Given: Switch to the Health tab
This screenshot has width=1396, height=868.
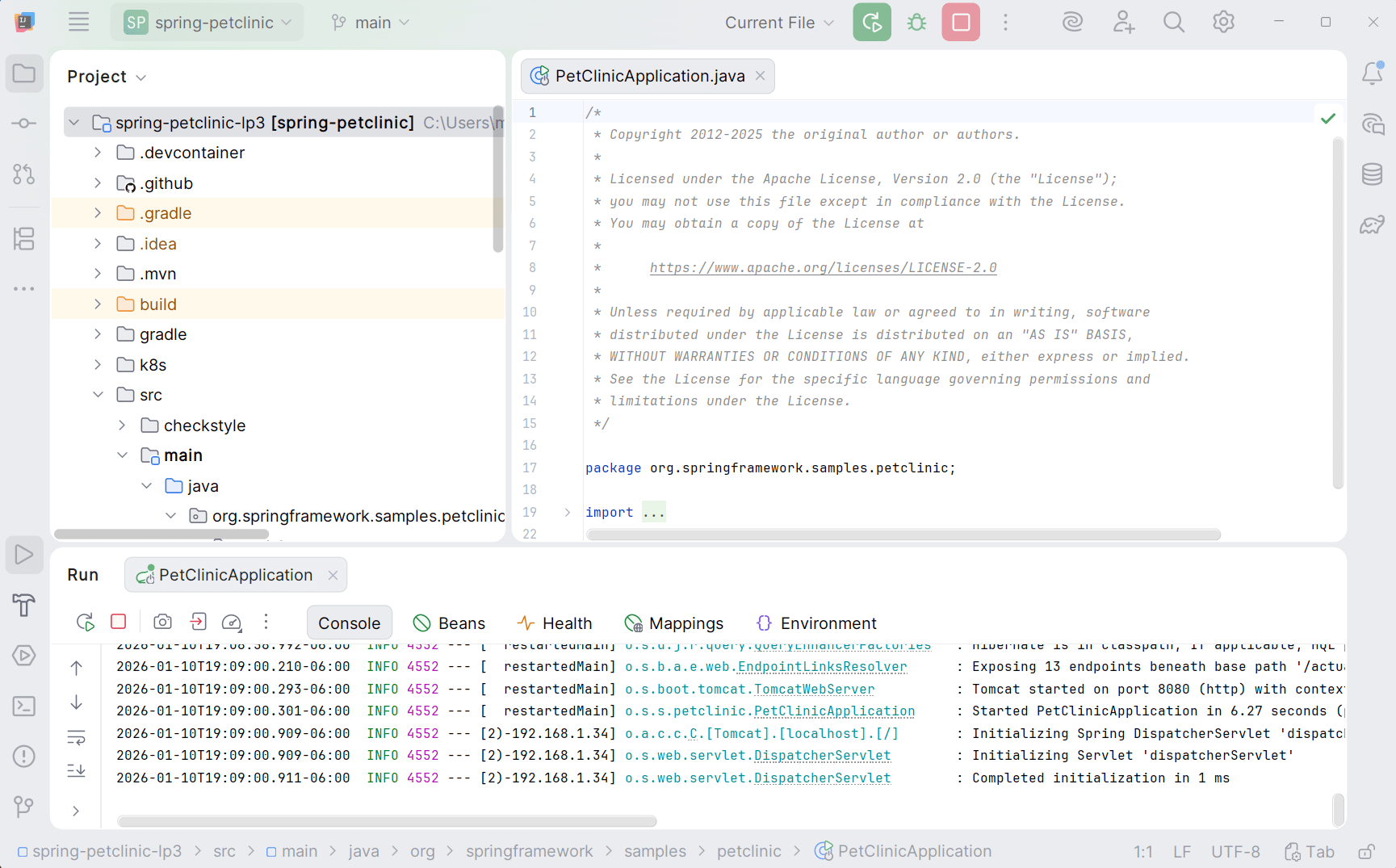Looking at the screenshot, I should point(555,623).
